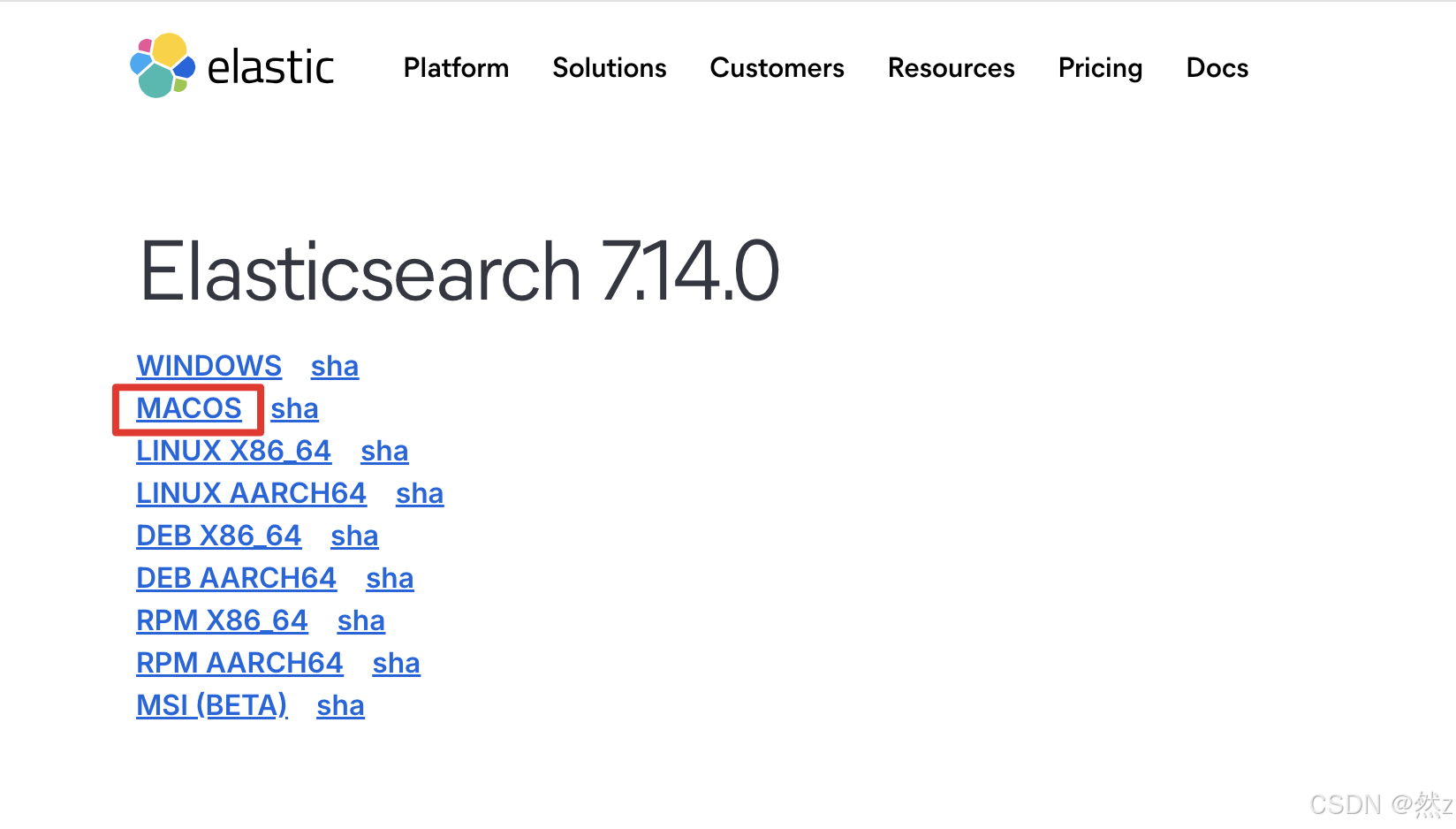Viewport: 1456px width, 829px height.
Task: Click the elastic wordmark text
Action: (270, 67)
